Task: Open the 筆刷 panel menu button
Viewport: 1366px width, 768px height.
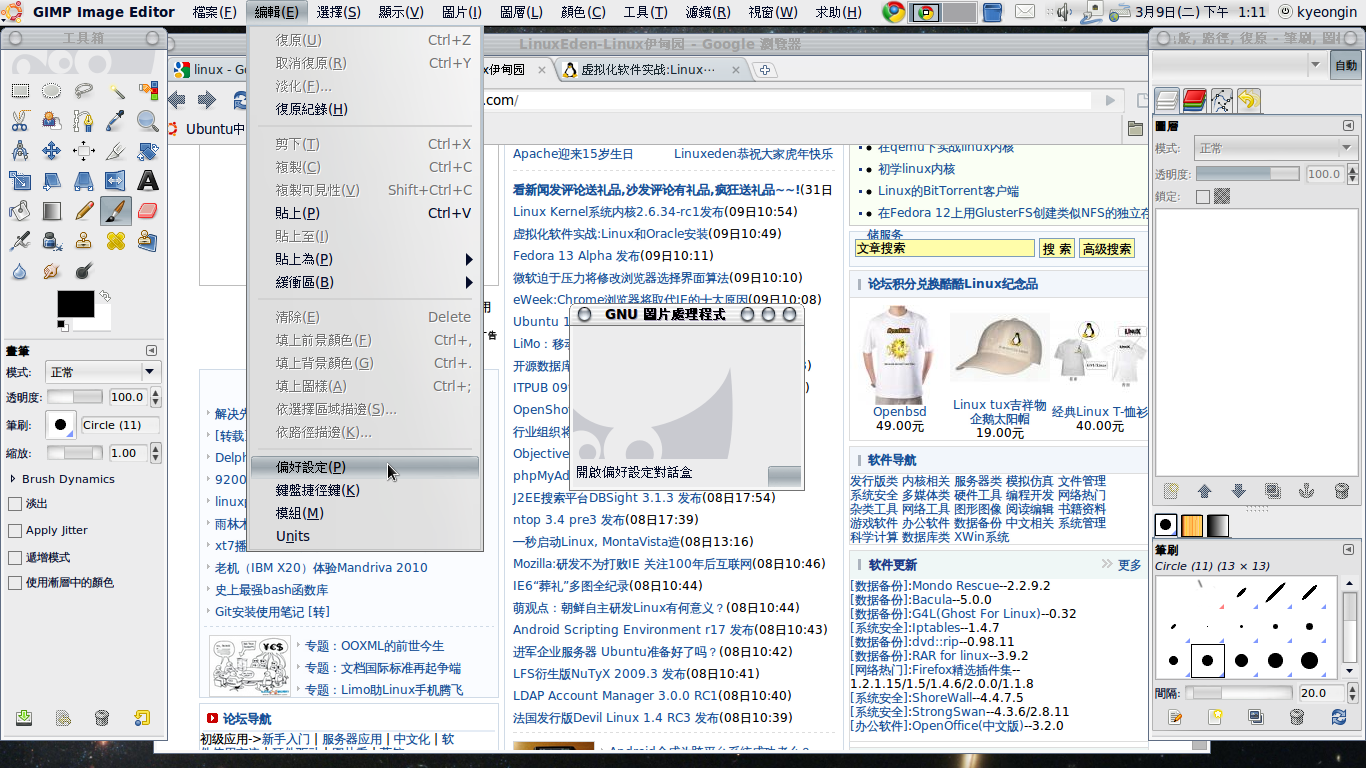Action: tap(1348, 550)
